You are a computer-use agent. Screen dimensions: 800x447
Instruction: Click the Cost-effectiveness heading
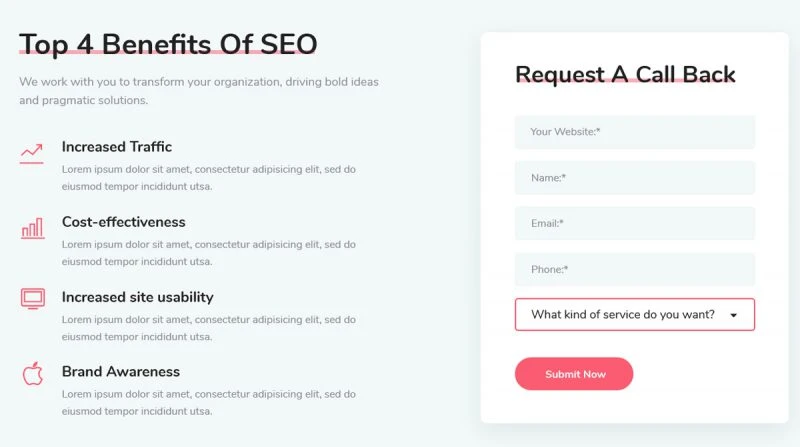tap(123, 222)
